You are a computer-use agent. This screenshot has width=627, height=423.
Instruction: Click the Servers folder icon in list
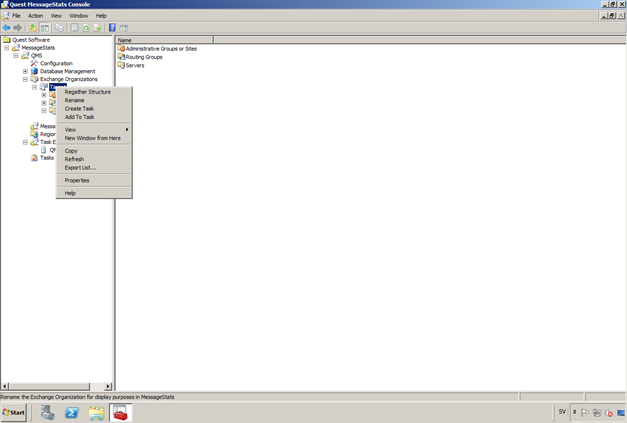(x=121, y=65)
